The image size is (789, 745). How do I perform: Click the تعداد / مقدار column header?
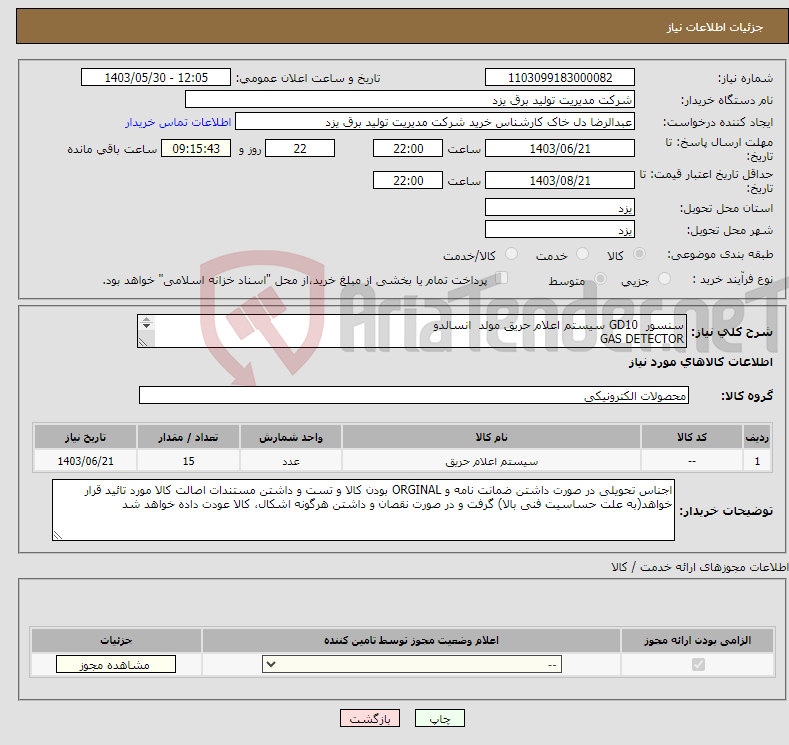click(x=188, y=437)
